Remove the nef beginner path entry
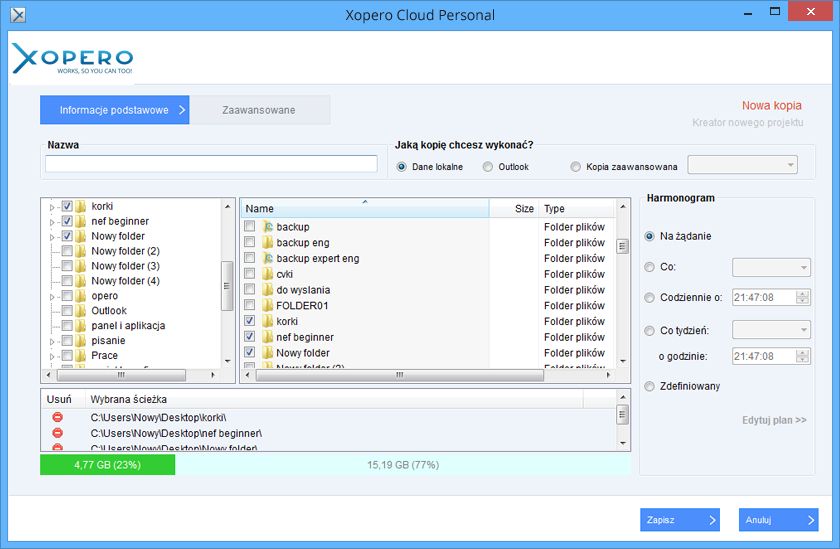 57,433
